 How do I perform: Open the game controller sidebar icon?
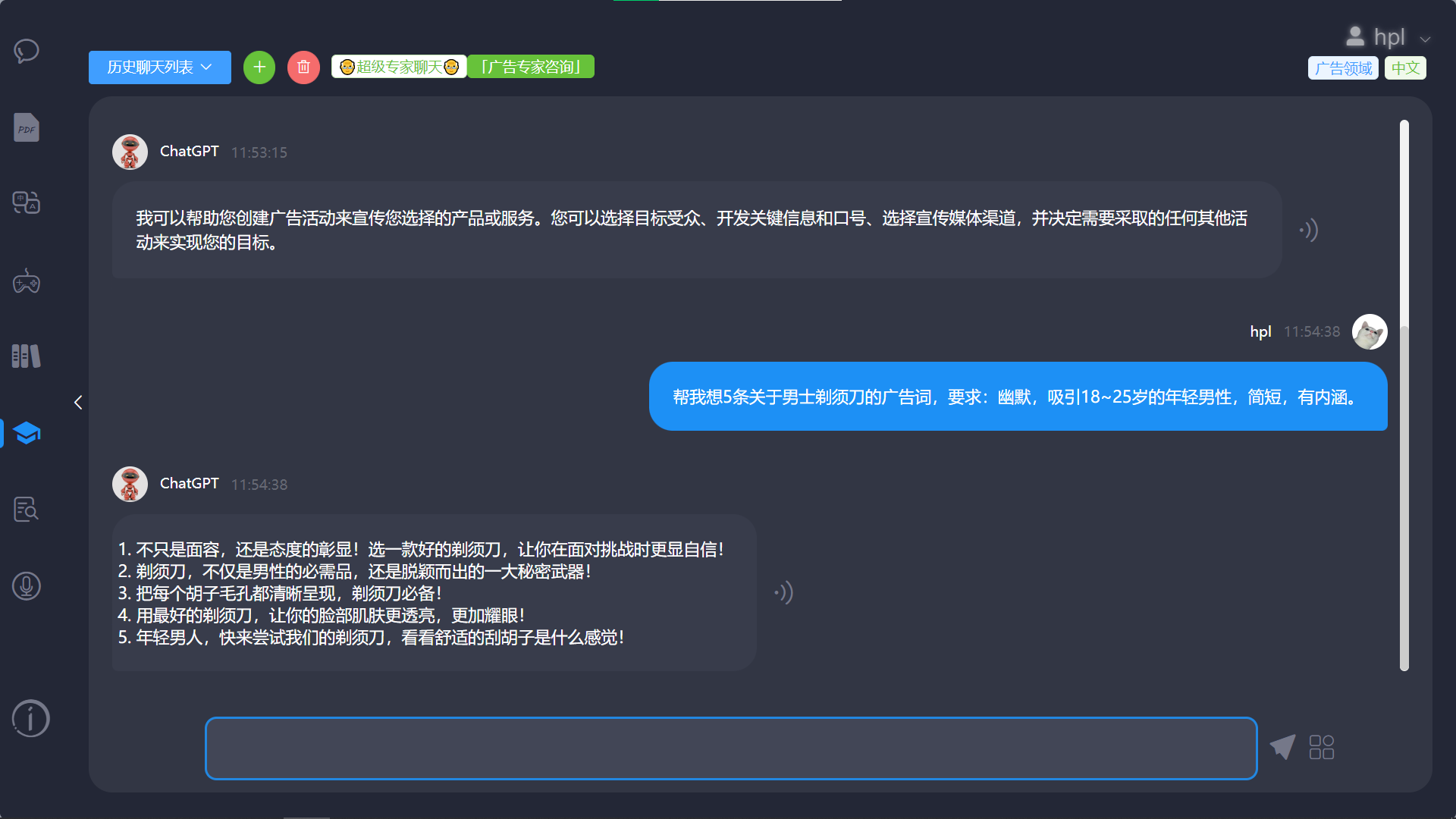[27, 281]
